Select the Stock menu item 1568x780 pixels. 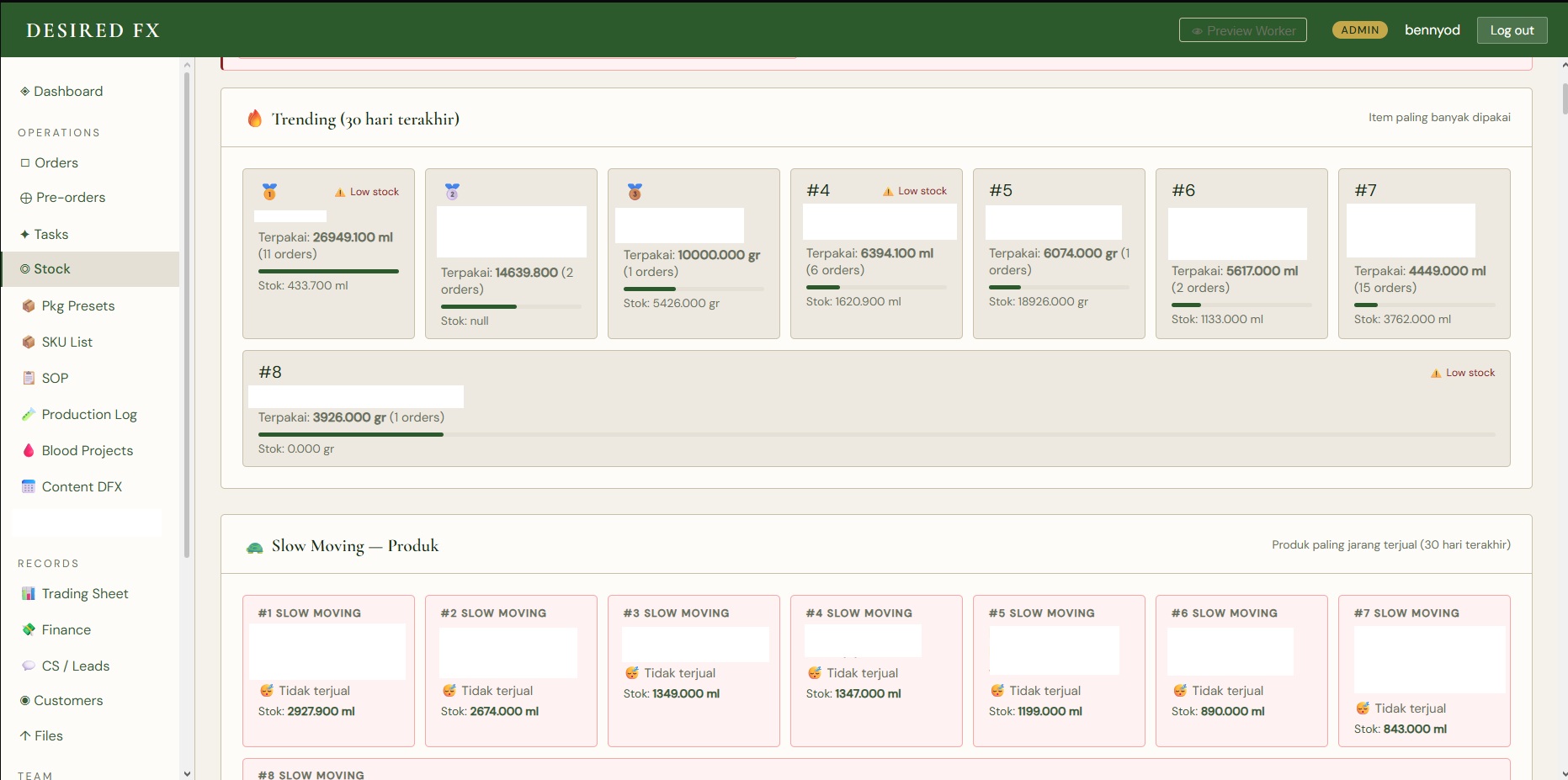[90, 268]
